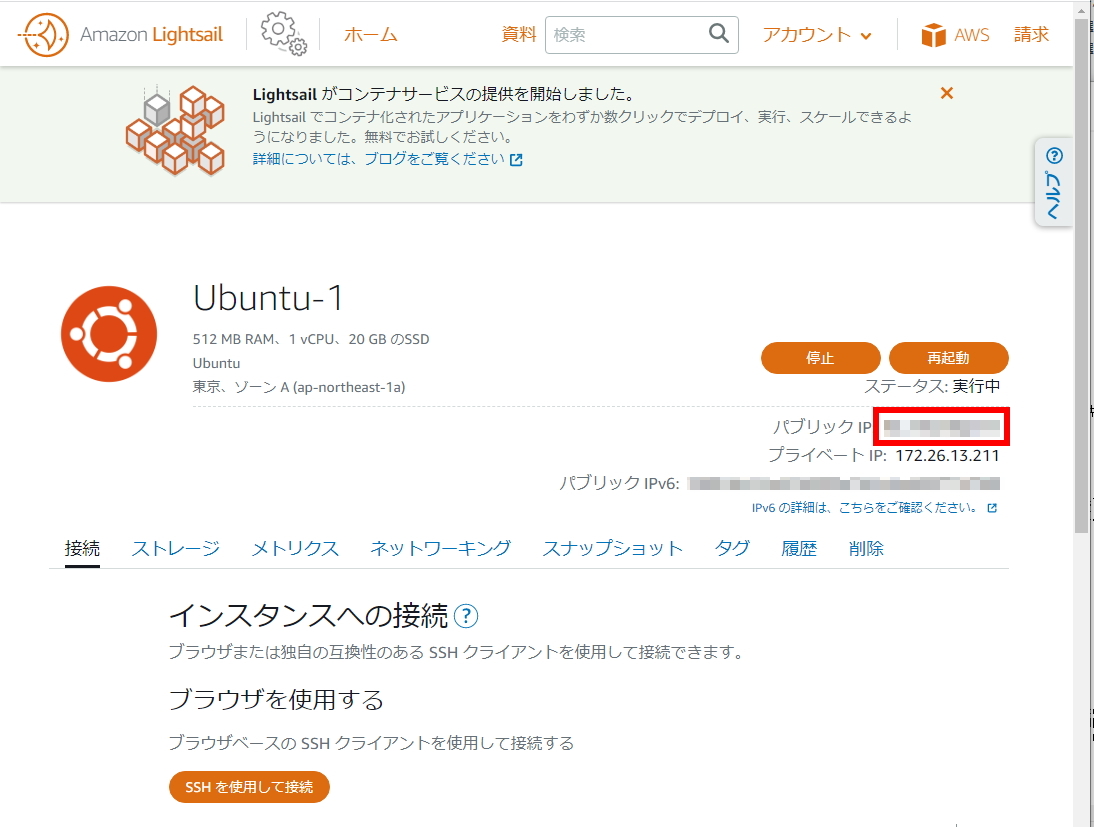Open the help question mark side tab
Viewport: 1094px width, 827px height.
pyautogui.click(x=1054, y=183)
